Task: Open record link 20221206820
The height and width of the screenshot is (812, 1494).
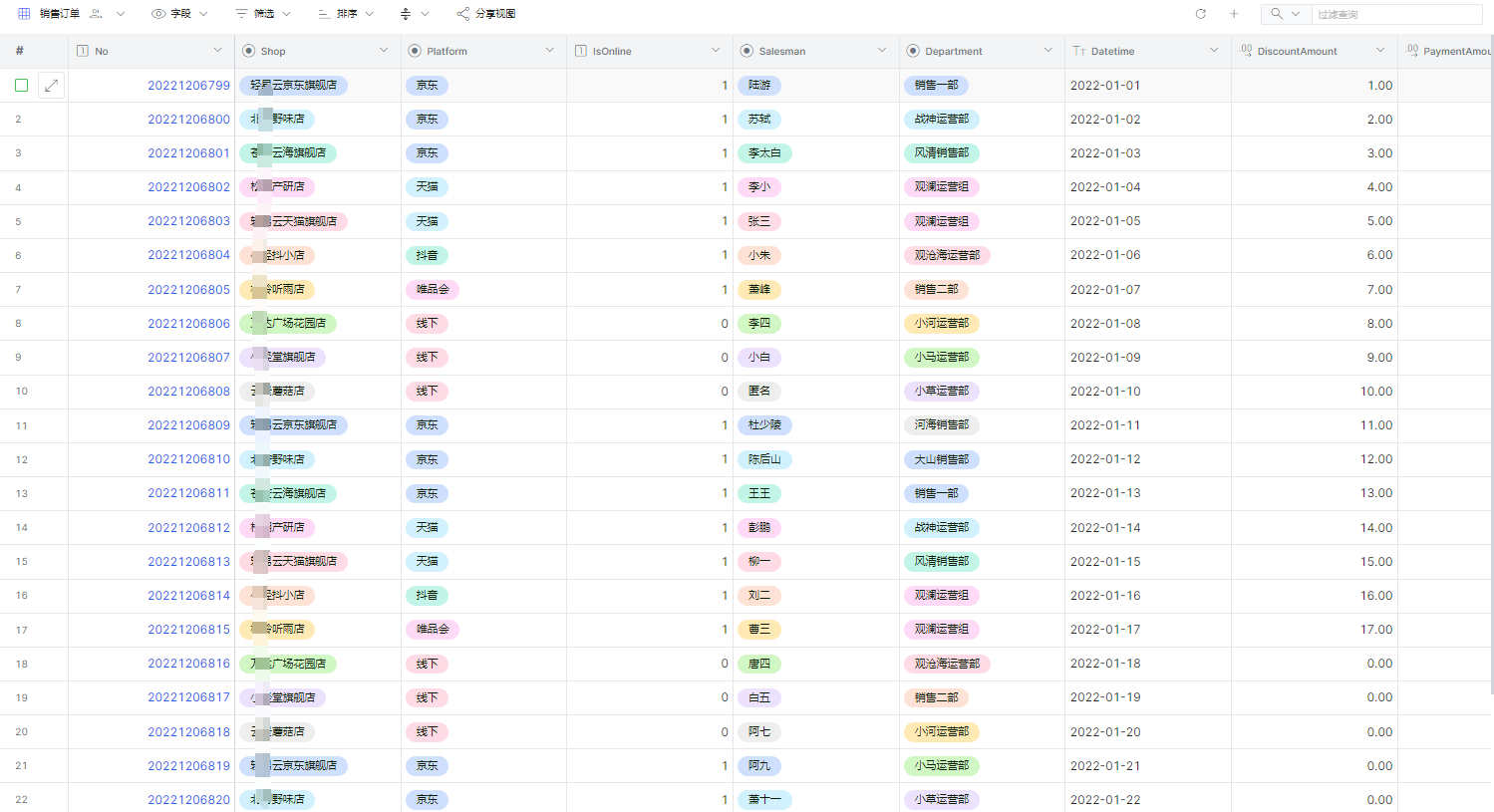Action: [x=188, y=800]
